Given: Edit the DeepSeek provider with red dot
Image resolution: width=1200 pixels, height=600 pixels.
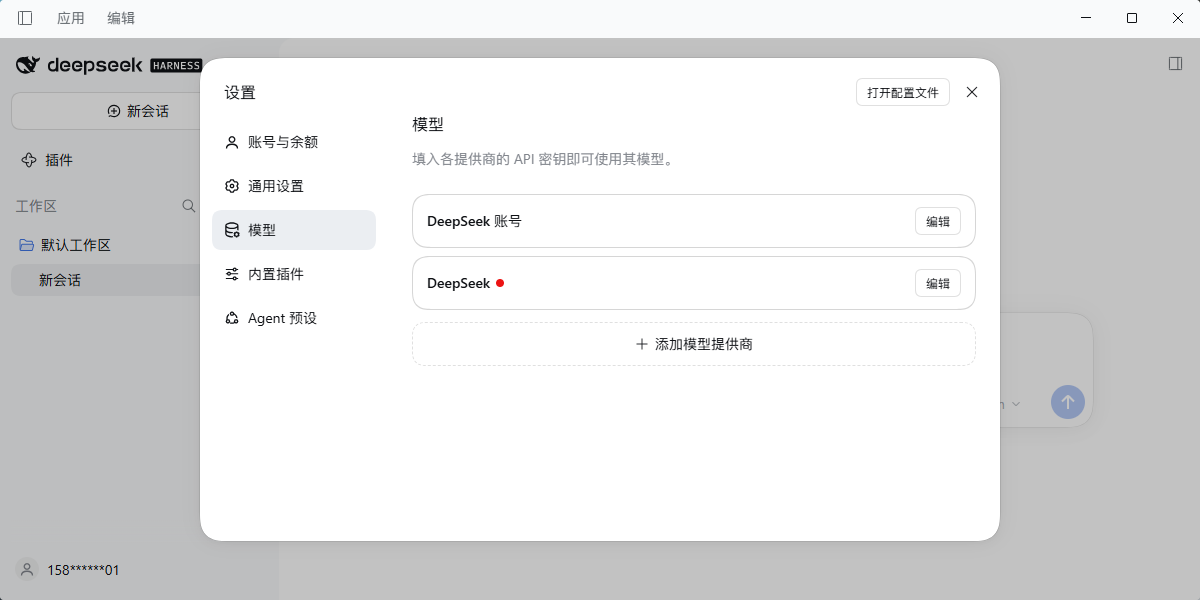Looking at the screenshot, I should point(938,283).
